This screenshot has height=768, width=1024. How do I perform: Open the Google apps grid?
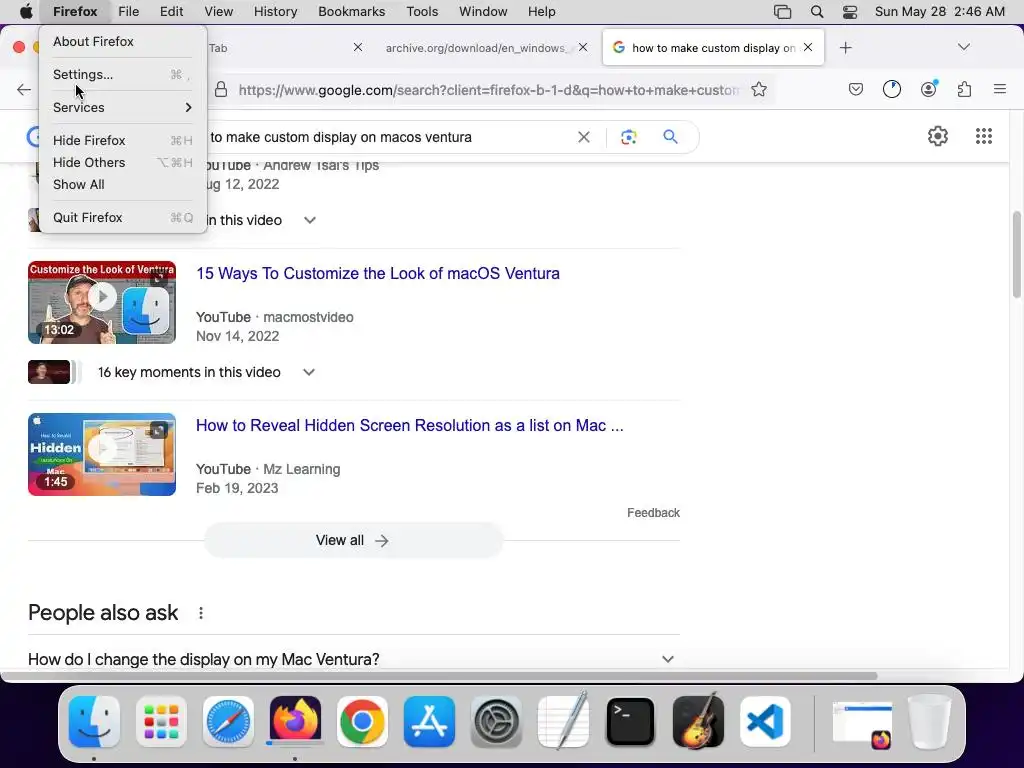(984, 136)
